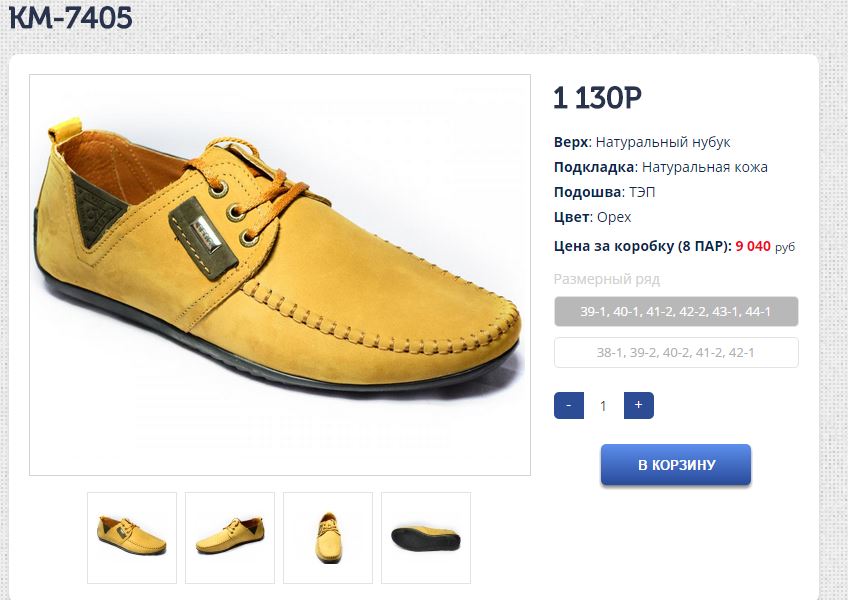Click the Цена за коробку label

(641, 245)
